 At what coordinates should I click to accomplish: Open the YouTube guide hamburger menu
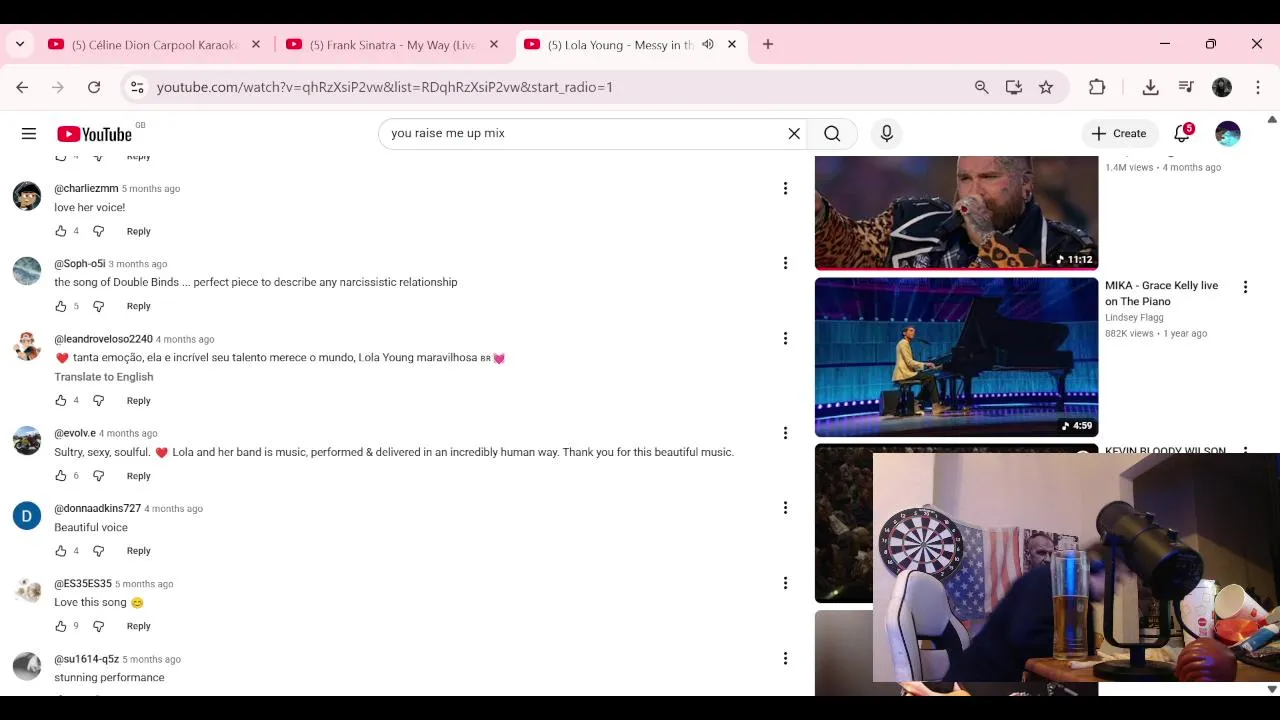[29, 134]
